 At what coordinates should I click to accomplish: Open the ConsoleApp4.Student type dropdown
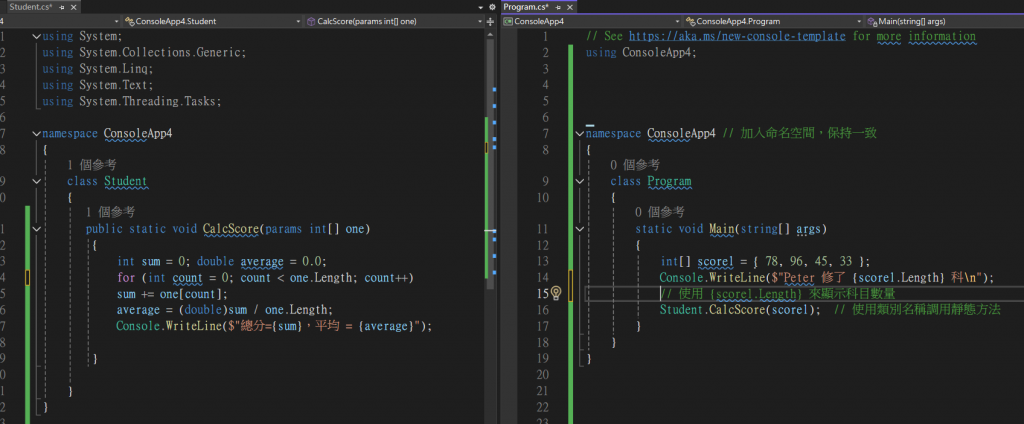(212, 21)
